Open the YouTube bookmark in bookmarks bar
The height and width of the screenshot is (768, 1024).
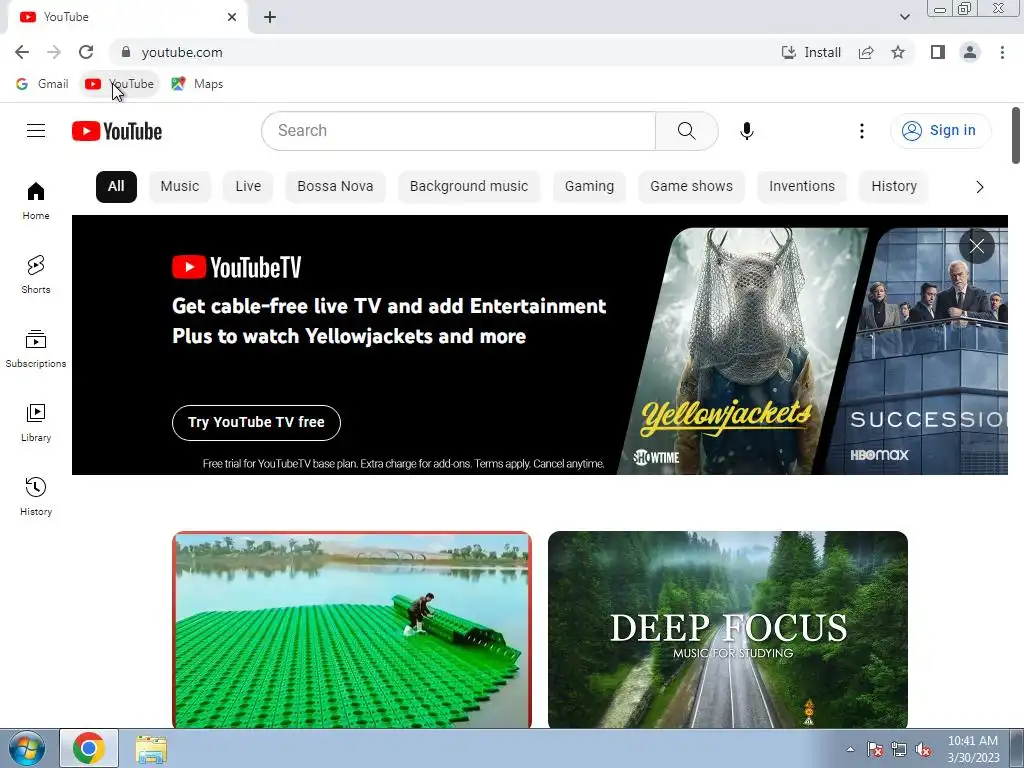(120, 84)
